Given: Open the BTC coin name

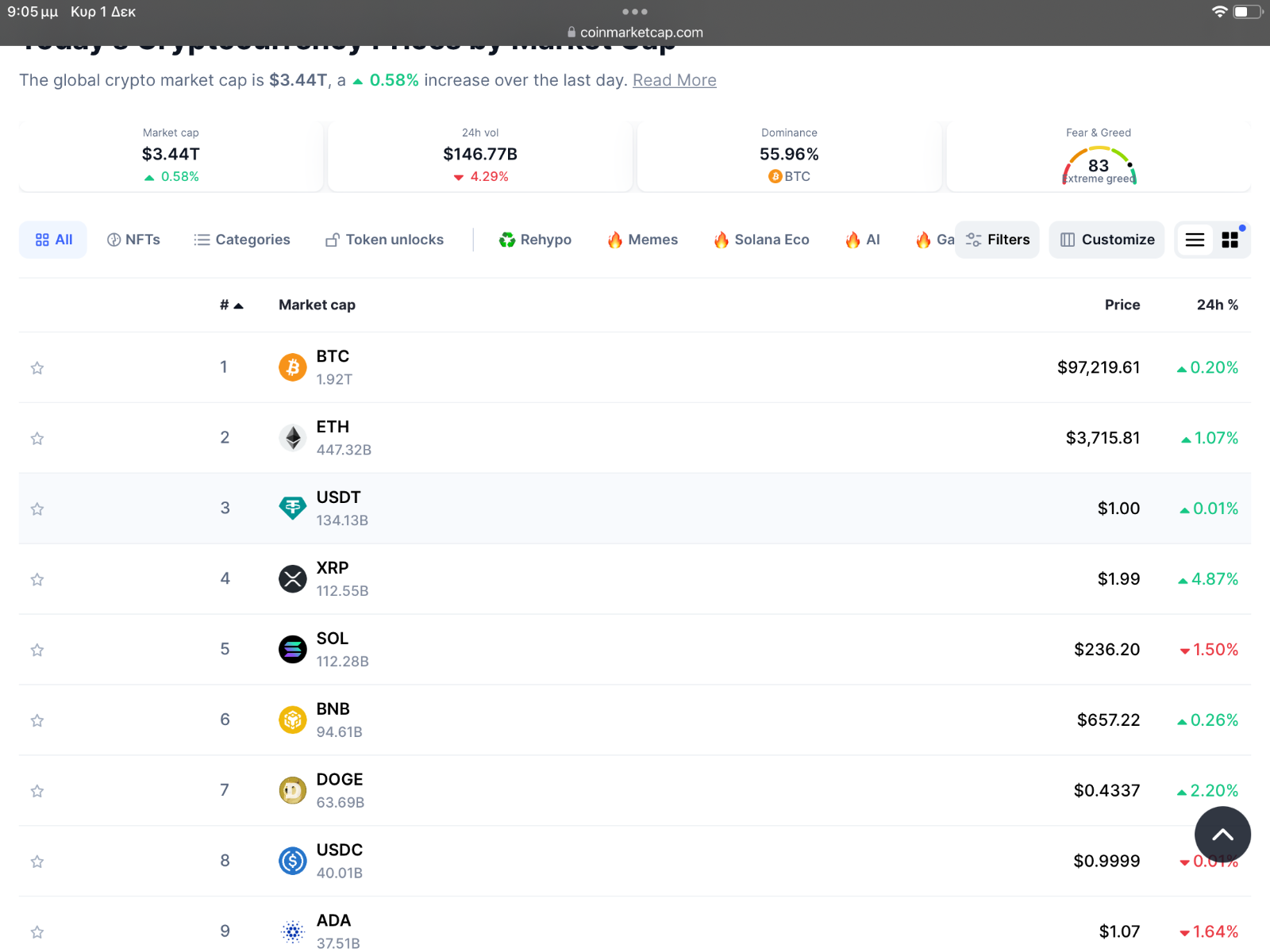Looking at the screenshot, I should click(333, 356).
